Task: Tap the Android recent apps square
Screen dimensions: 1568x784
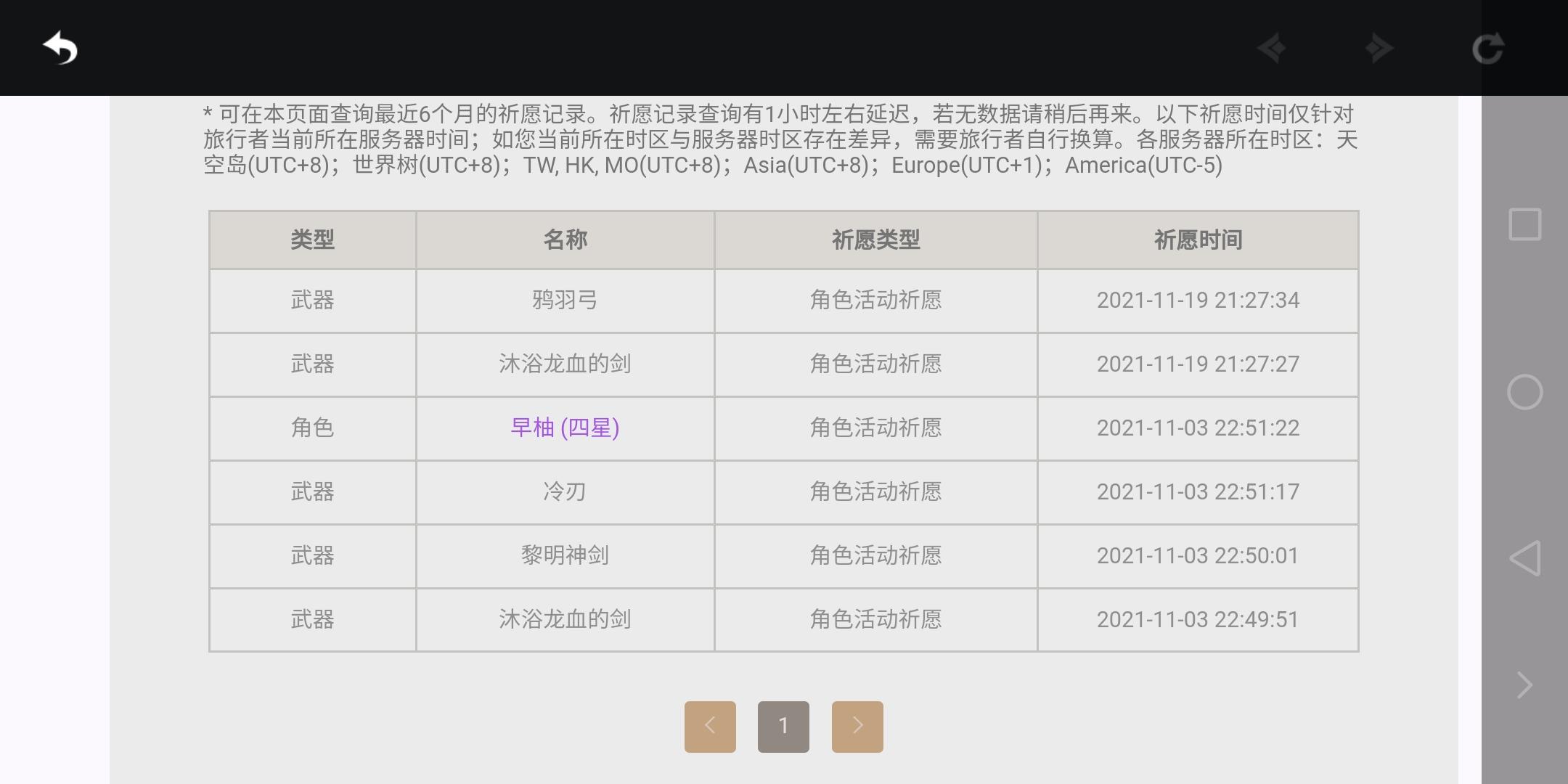Action: (1524, 224)
